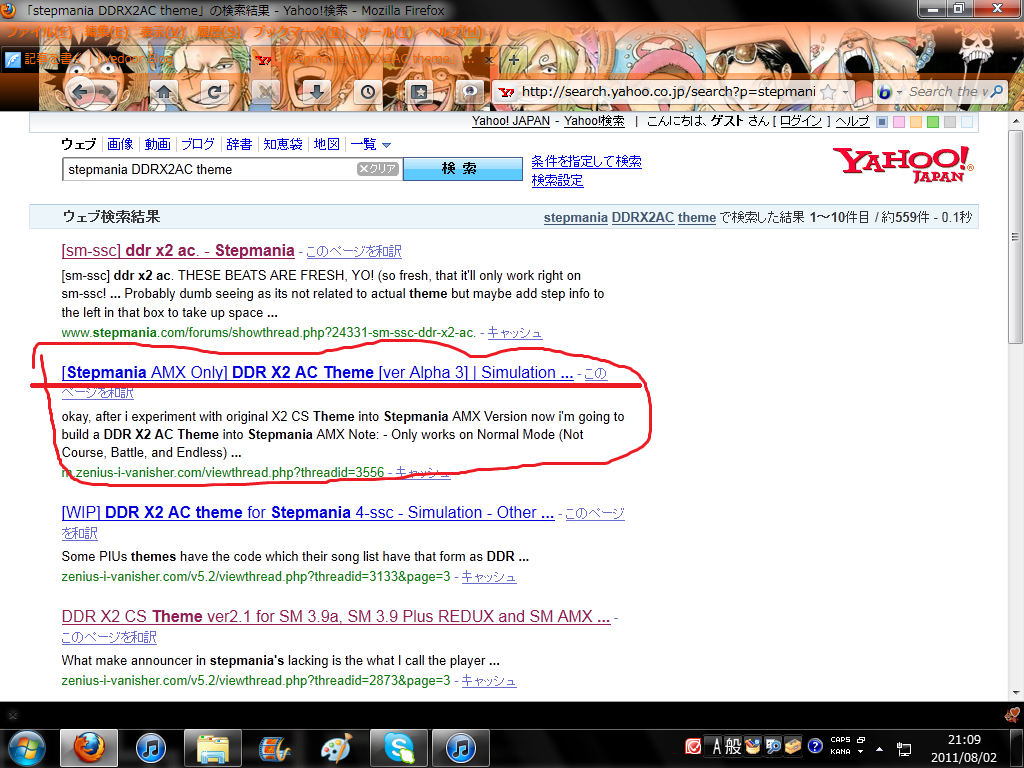Select the ブログ search category

pyautogui.click(x=198, y=144)
